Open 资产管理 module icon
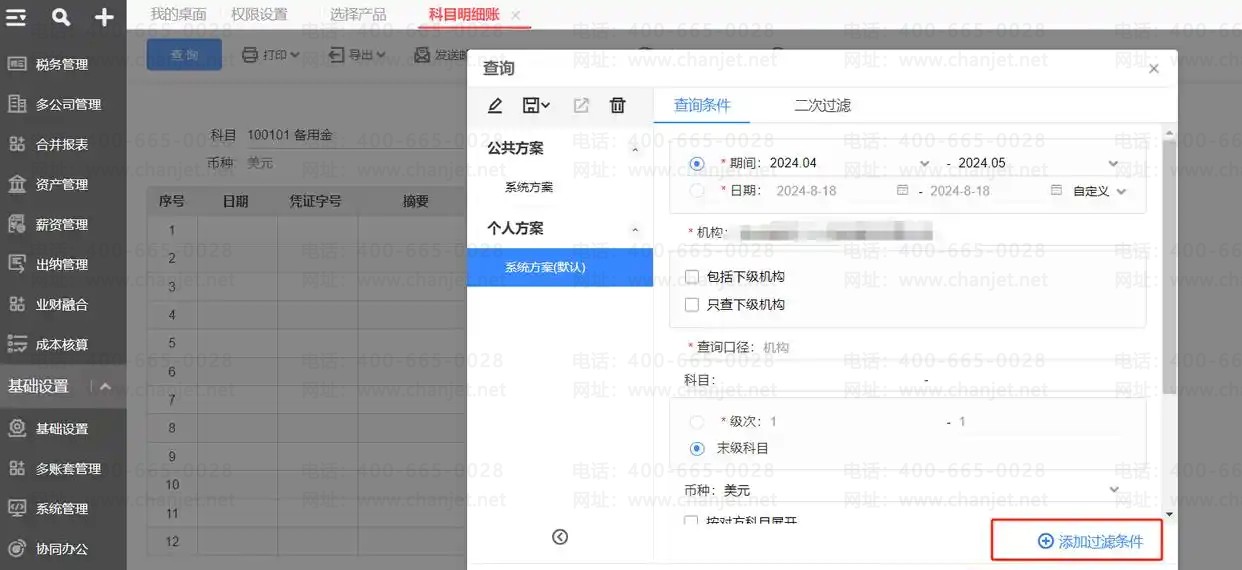This screenshot has width=1242, height=570. click(x=17, y=184)
